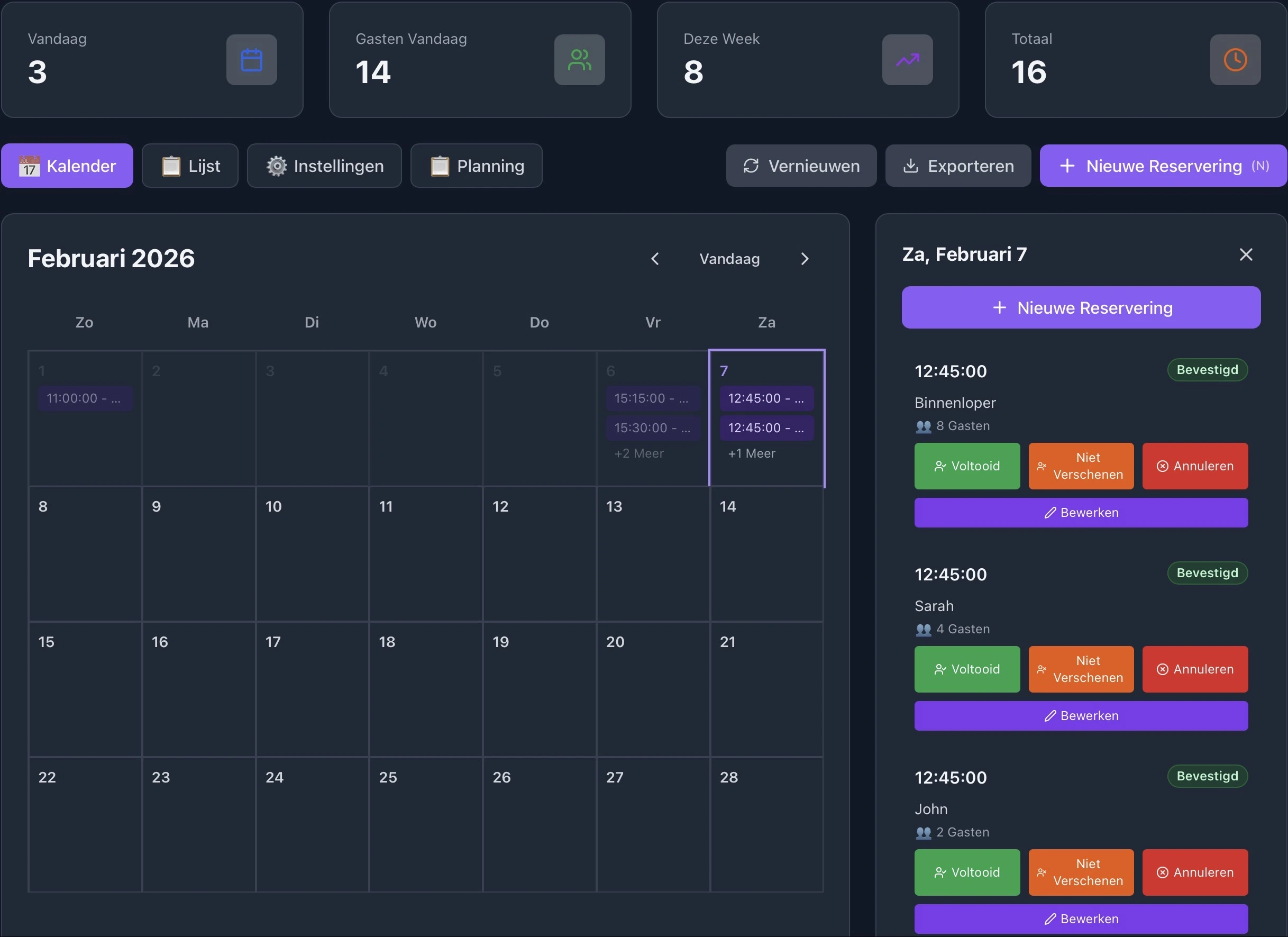1288x937 pixels.
Task: Click the pencil icon on Binnenloper's Bewerken button
Action: [1051, 512]
